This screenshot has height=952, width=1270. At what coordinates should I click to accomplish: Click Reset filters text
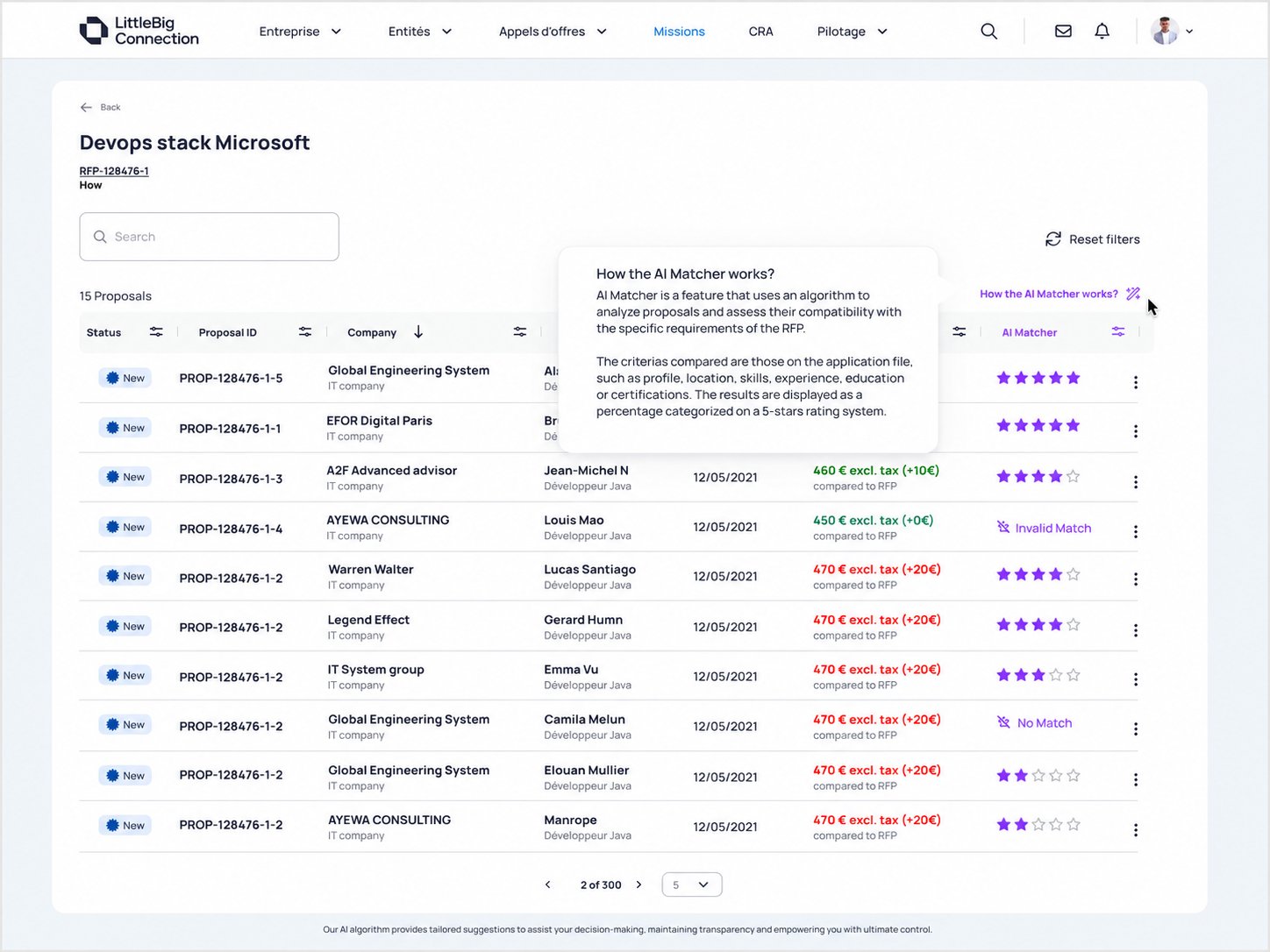coord(1104,239)
